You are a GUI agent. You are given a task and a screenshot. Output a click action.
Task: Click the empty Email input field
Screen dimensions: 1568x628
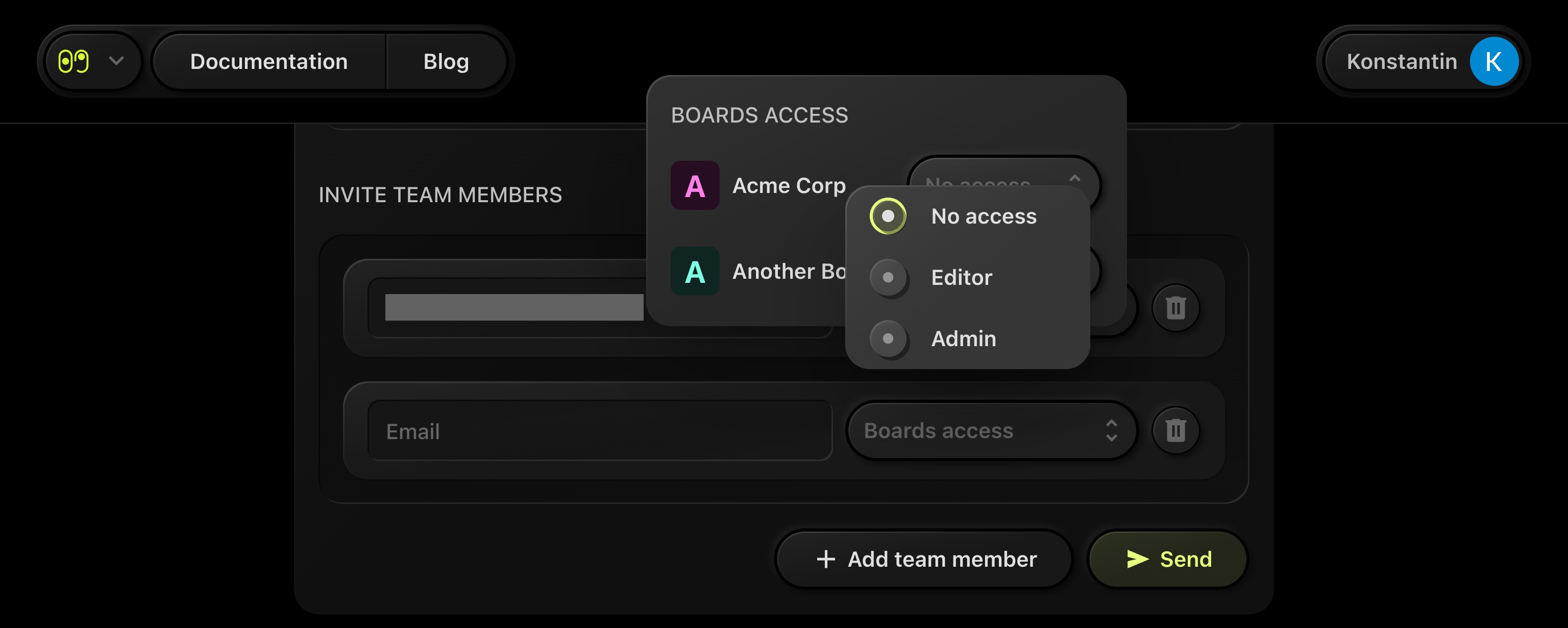(600, 431)
